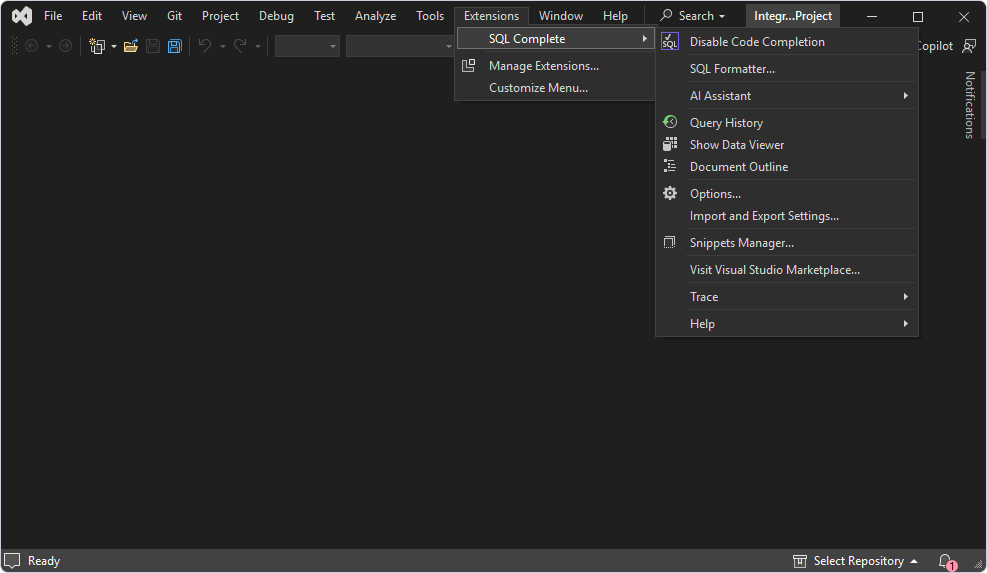The height and width of the screenshot is (573, 987).
Task: Click the Options gear icon
Action: pos(670,193)
